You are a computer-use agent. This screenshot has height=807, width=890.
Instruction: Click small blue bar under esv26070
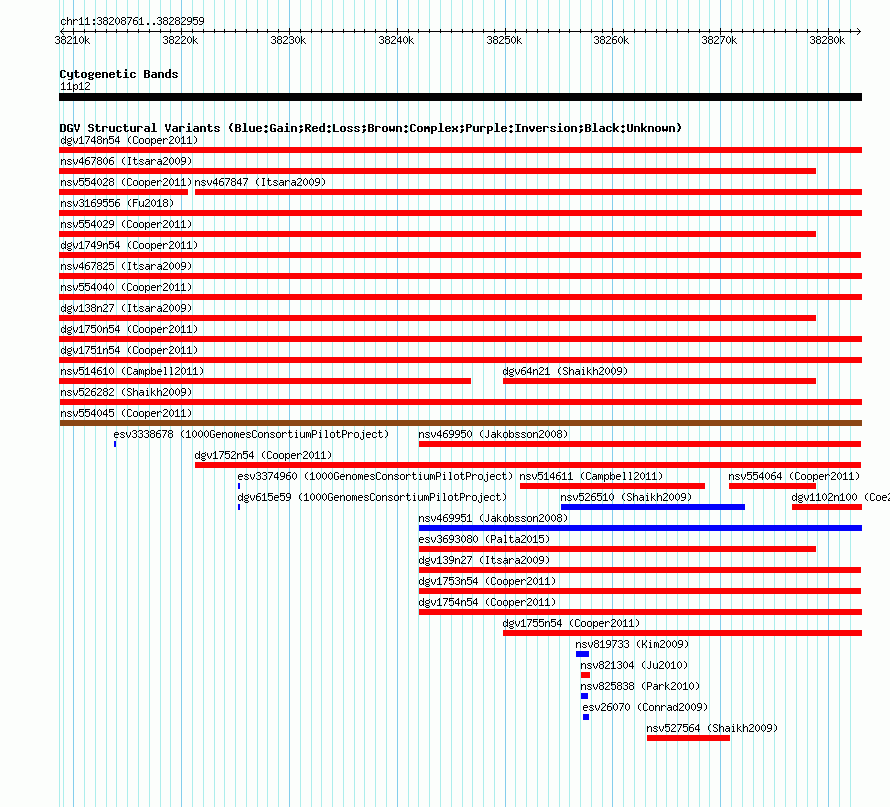pyautogui.click(x=586, y=717)
